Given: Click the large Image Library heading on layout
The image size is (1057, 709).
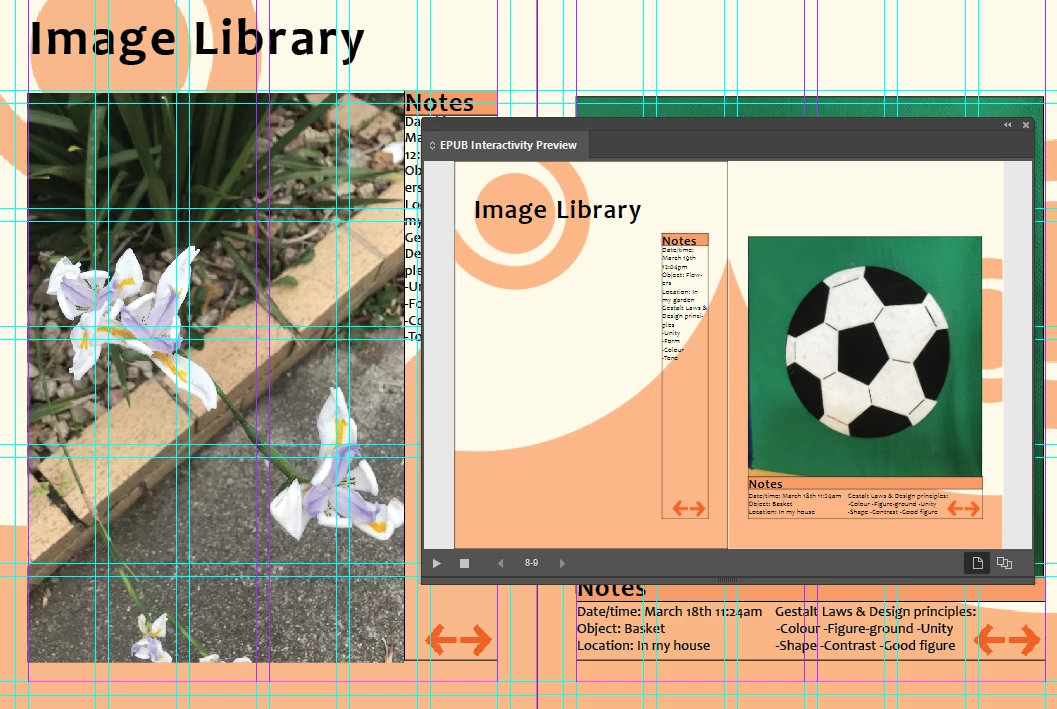Looking at the screenshot, I should (x=197, y=40).
